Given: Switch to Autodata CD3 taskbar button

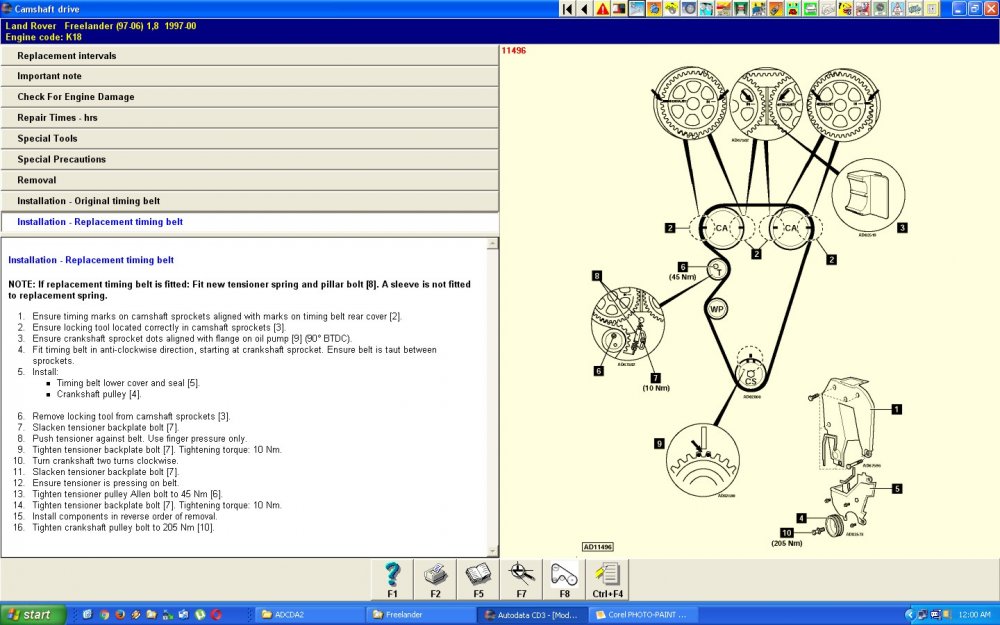Looking at the screenshot, I should [531, 615].
